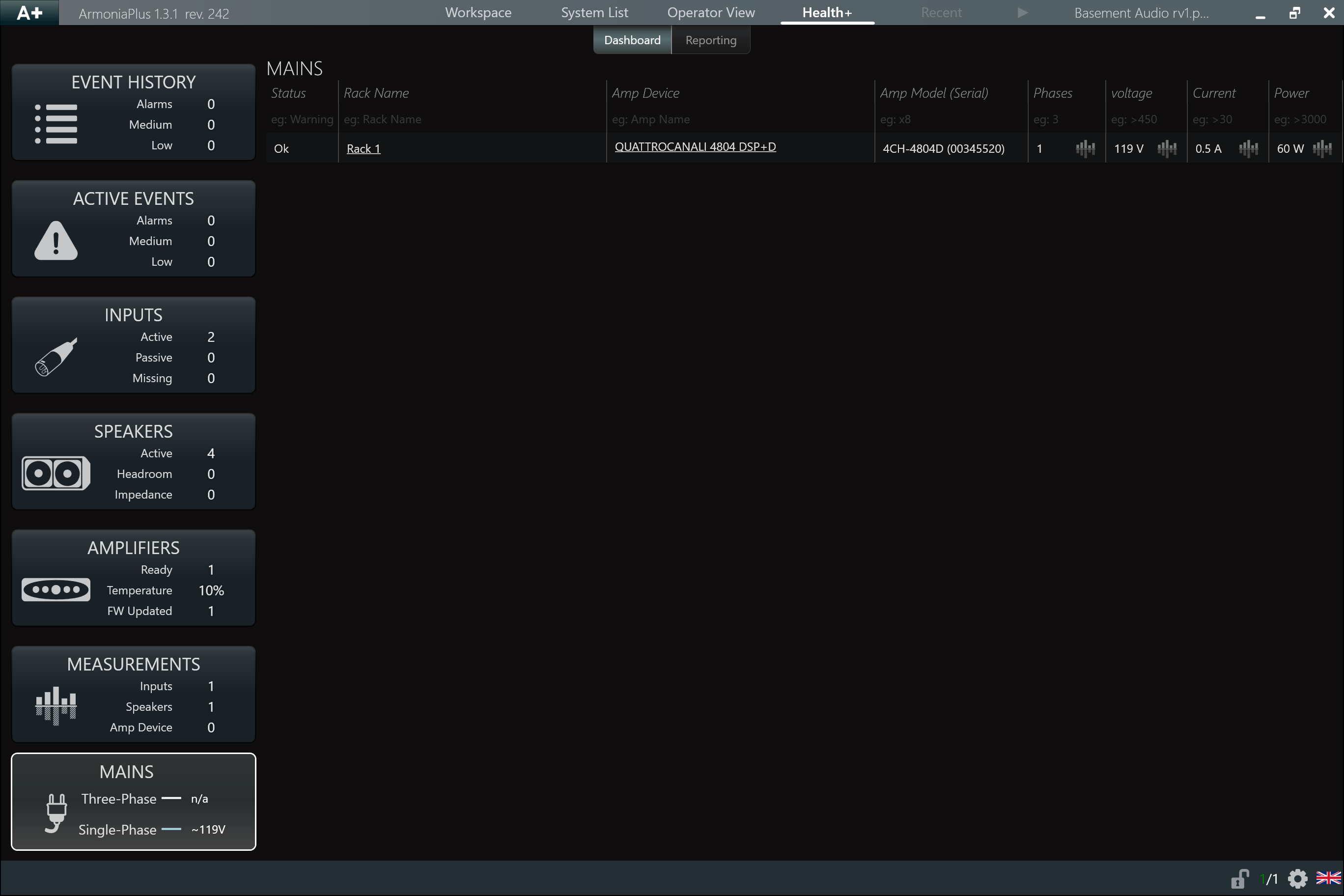Open the voltage 119 V measurement icon
Viewport: 1344px width, 896px height.
tap(1167, 148)
